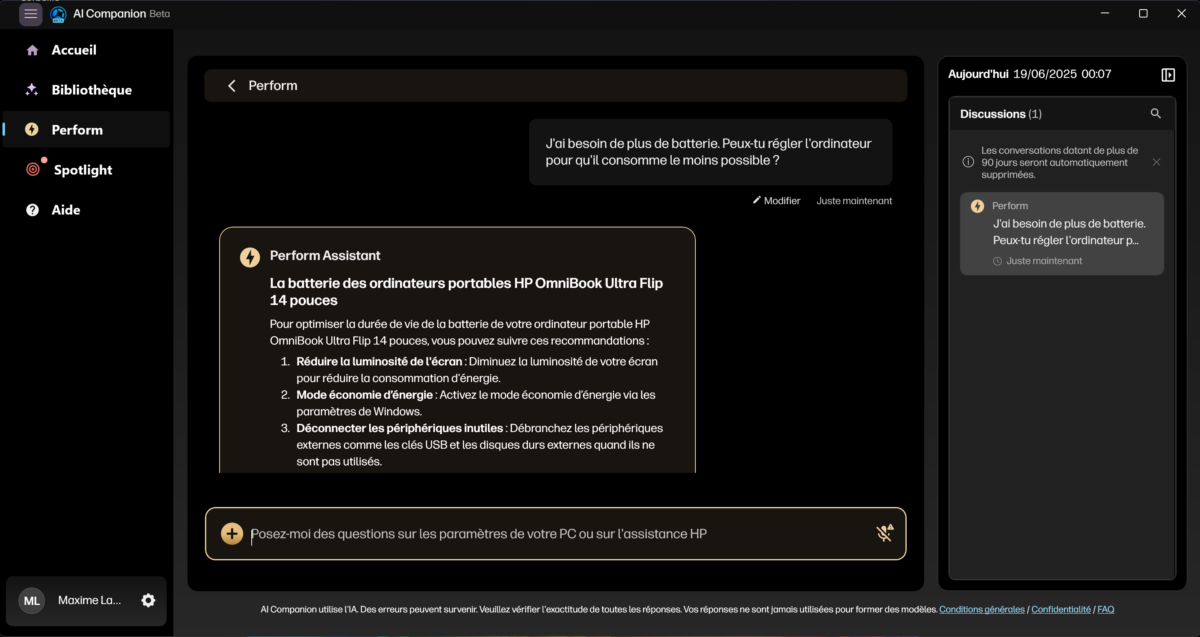This screenshot has width=1200, height=637.
Task: Click the HP OmniBook Ultra Flip heading
Action: pos(466,292)
